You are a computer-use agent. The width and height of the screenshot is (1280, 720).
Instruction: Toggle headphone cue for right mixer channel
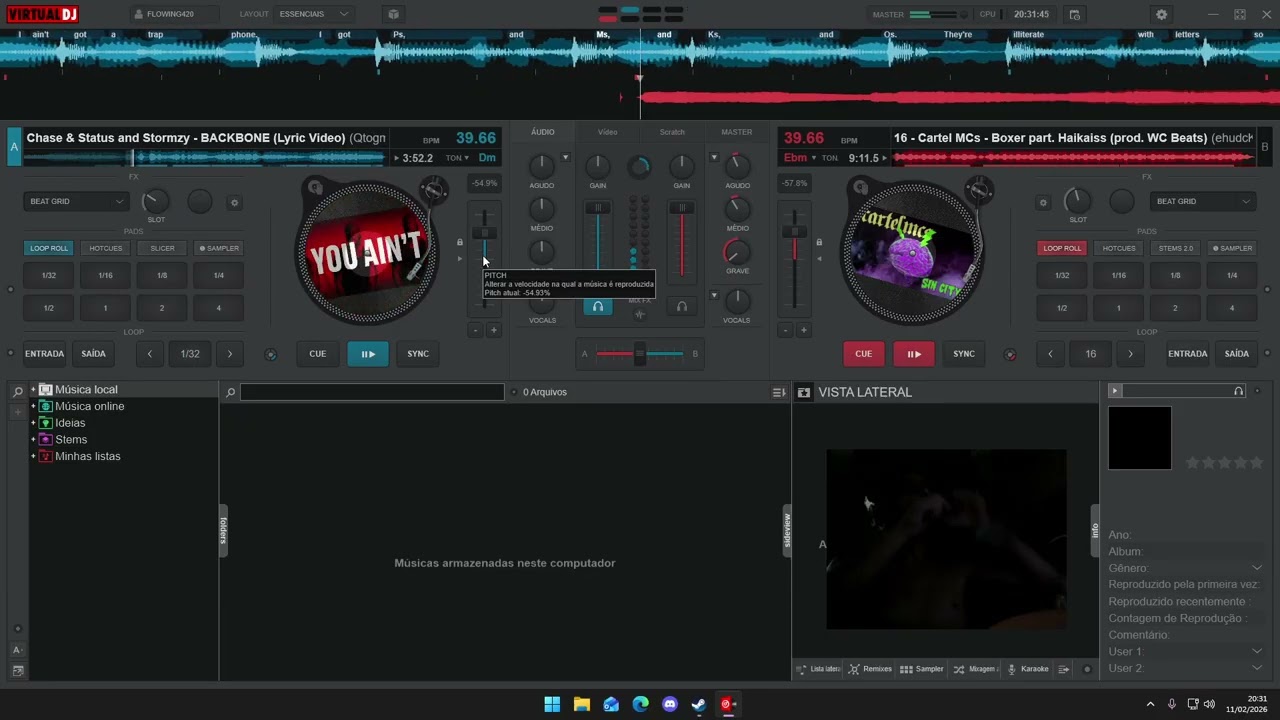tap(682, 306)
